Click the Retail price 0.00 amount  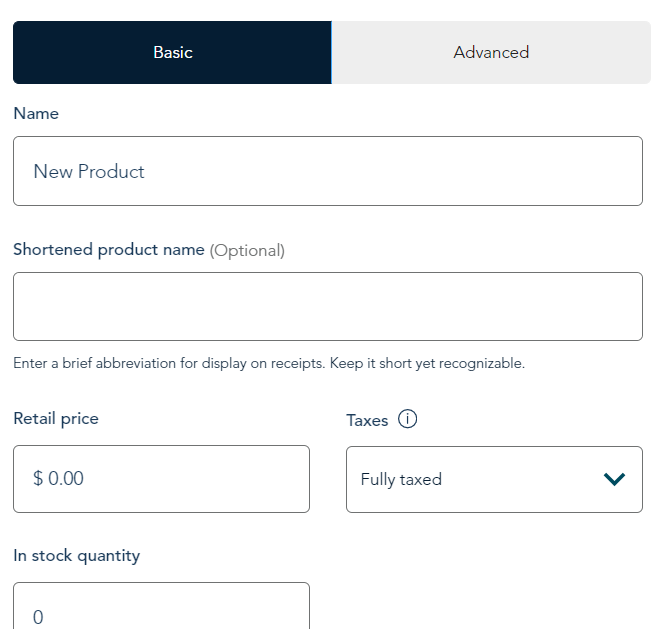tap(66, 478)
